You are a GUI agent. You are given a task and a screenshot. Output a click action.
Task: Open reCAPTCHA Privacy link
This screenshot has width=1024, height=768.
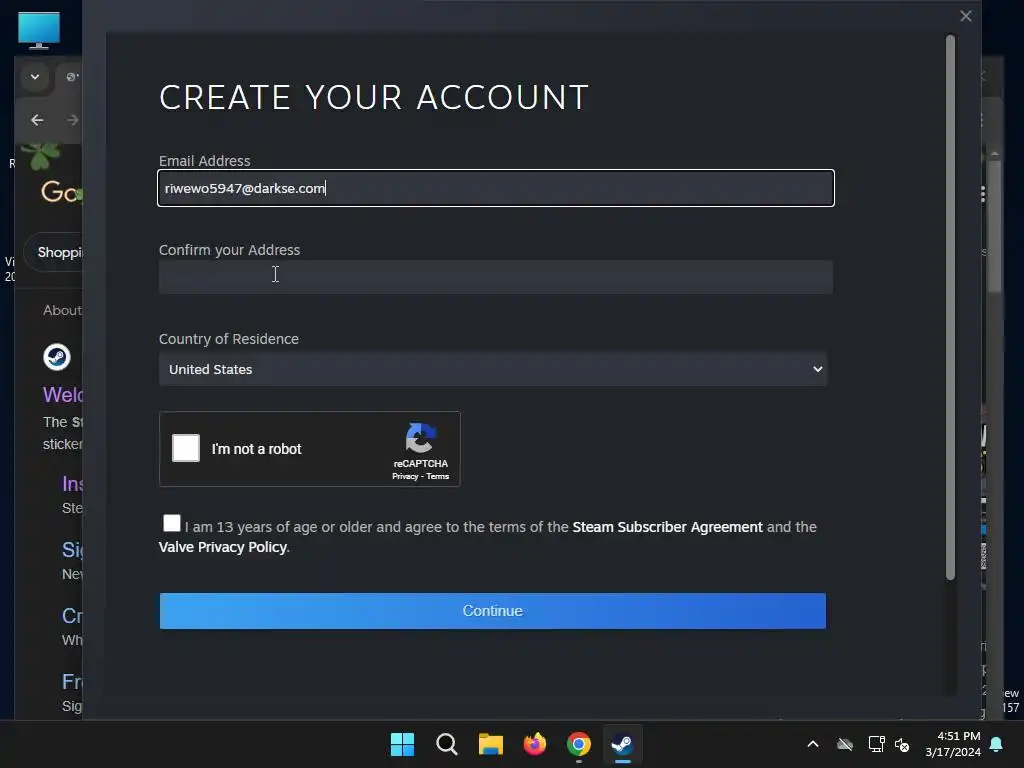[x=405, y=477]
